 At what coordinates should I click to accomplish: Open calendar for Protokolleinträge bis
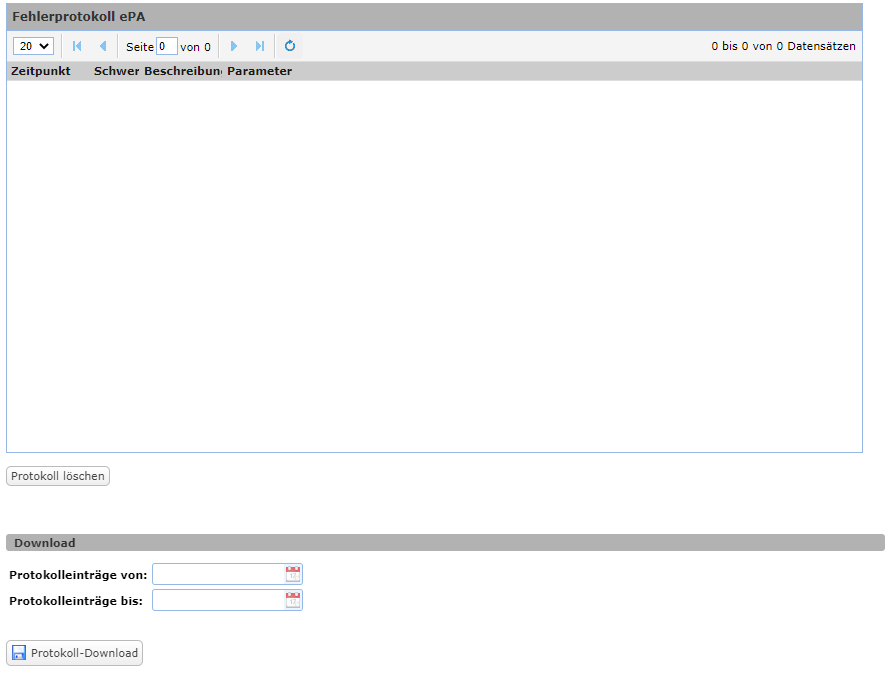pyautogui.click(x=292, y=600)
